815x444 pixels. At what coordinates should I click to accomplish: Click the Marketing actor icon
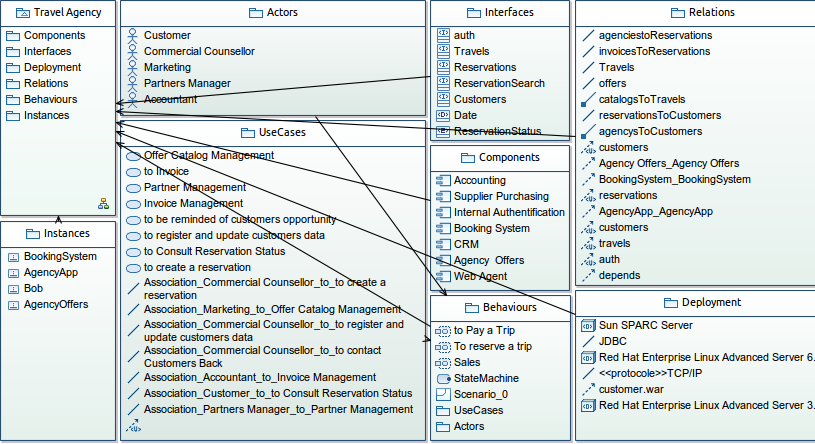tap(133, 68)
